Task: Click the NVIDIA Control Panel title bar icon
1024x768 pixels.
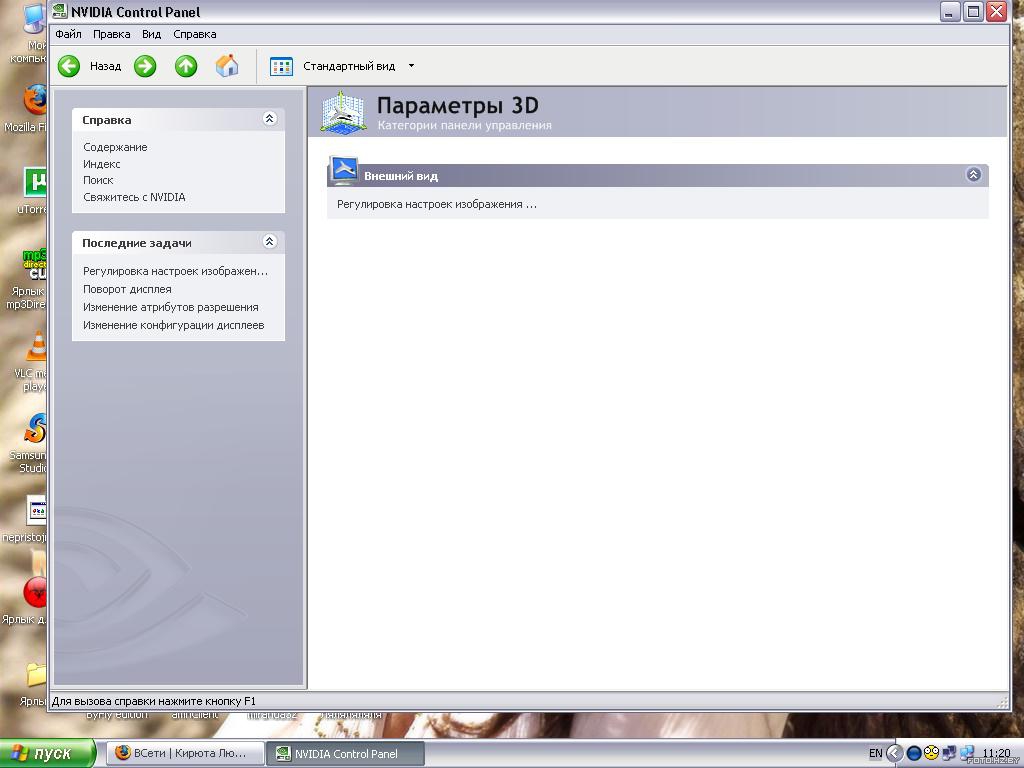Action: [60, 11]
